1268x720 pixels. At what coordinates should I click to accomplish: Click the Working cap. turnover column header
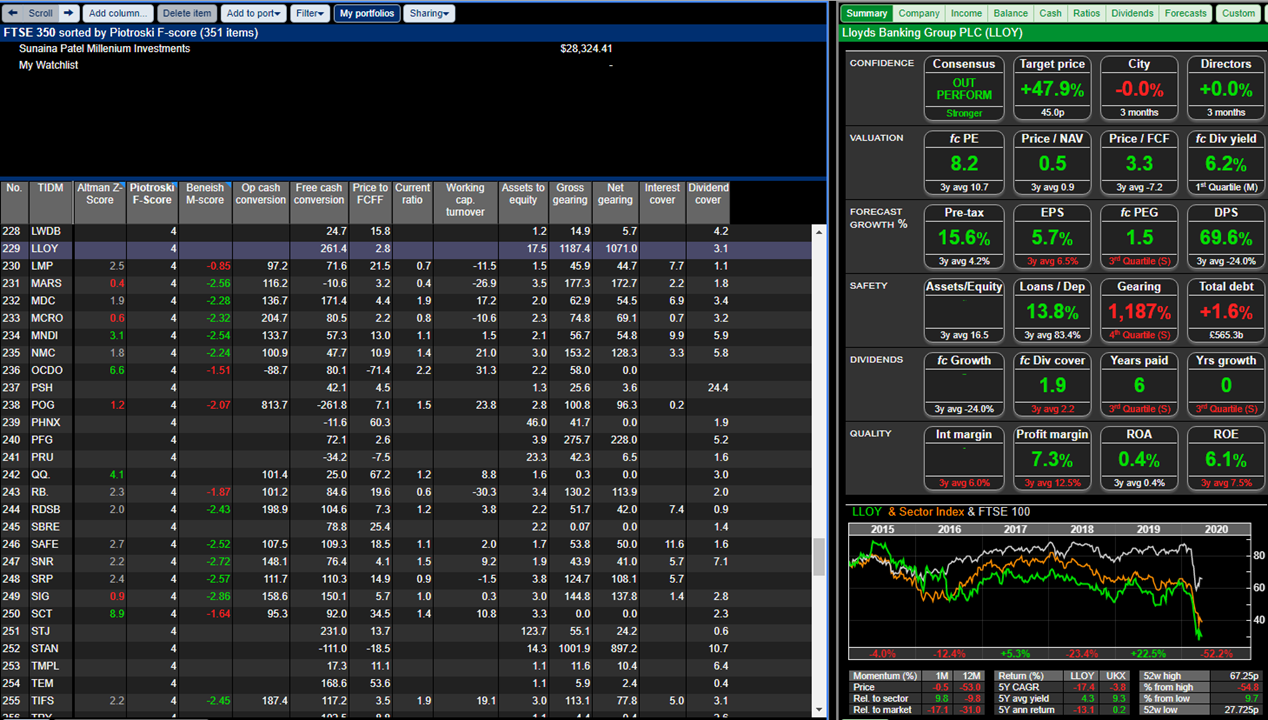coord(465,201)
